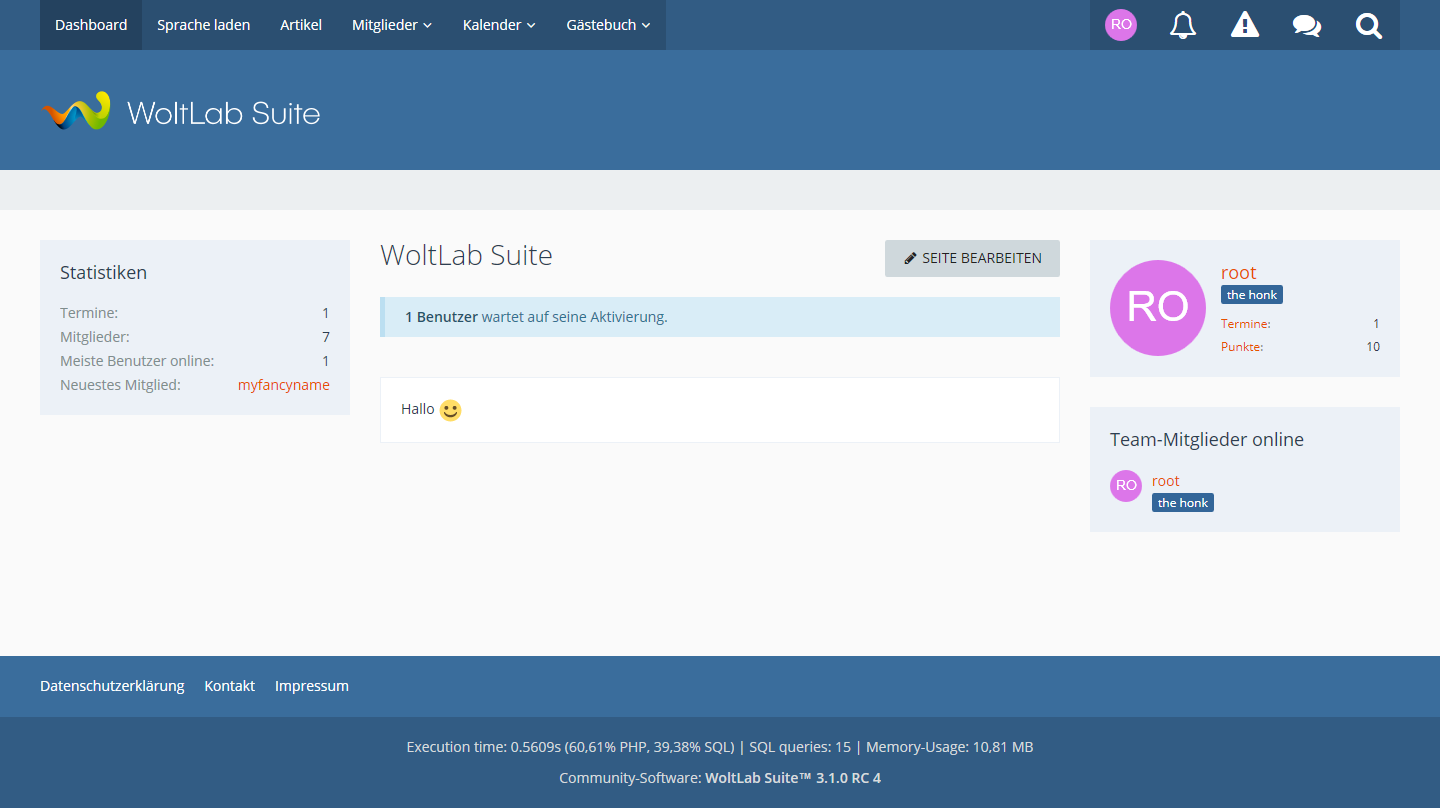Expand the Kalender dropdown menu

pyautogui.click(x=499, y=25)
